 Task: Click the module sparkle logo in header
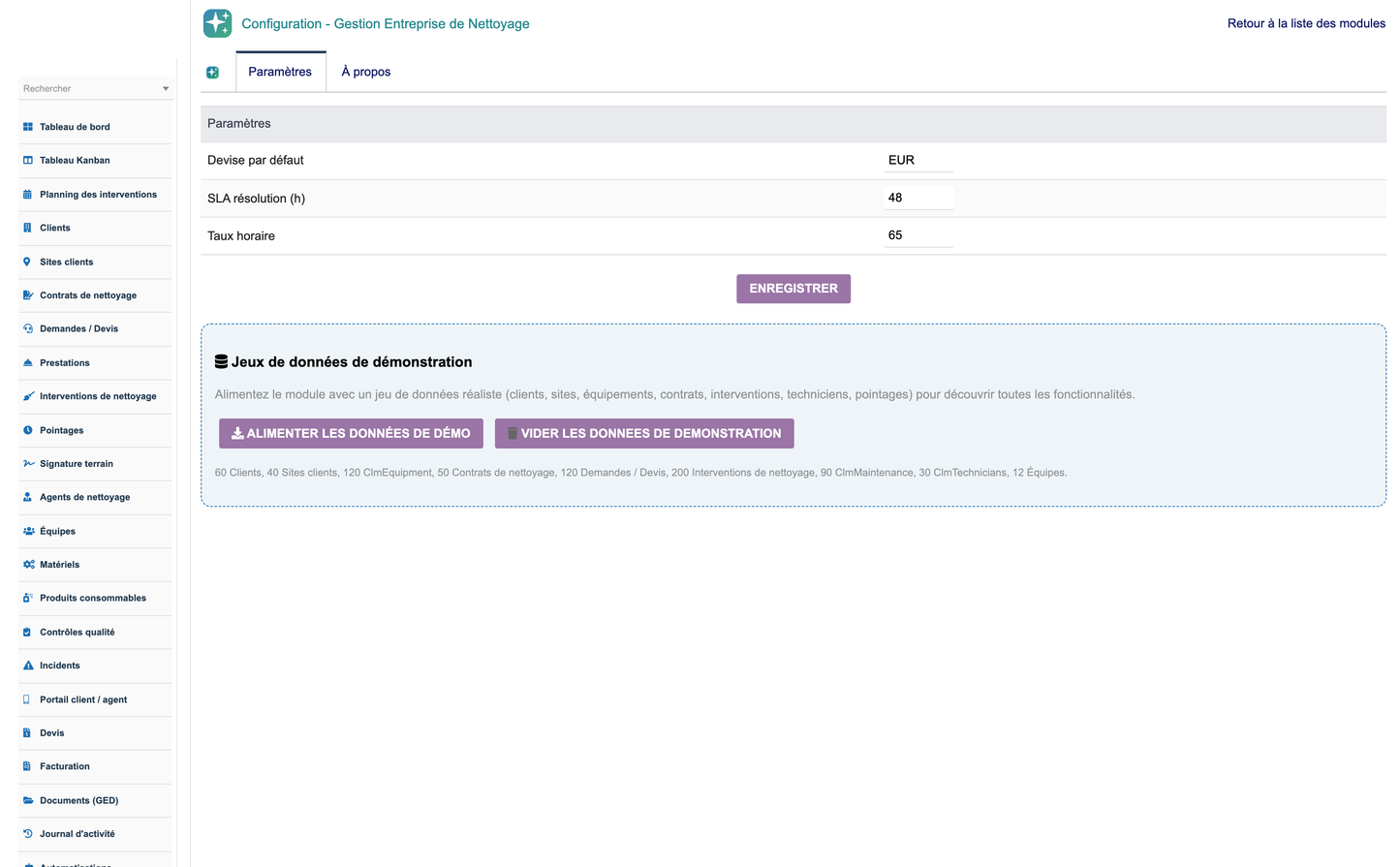click(x=217, y=23)
